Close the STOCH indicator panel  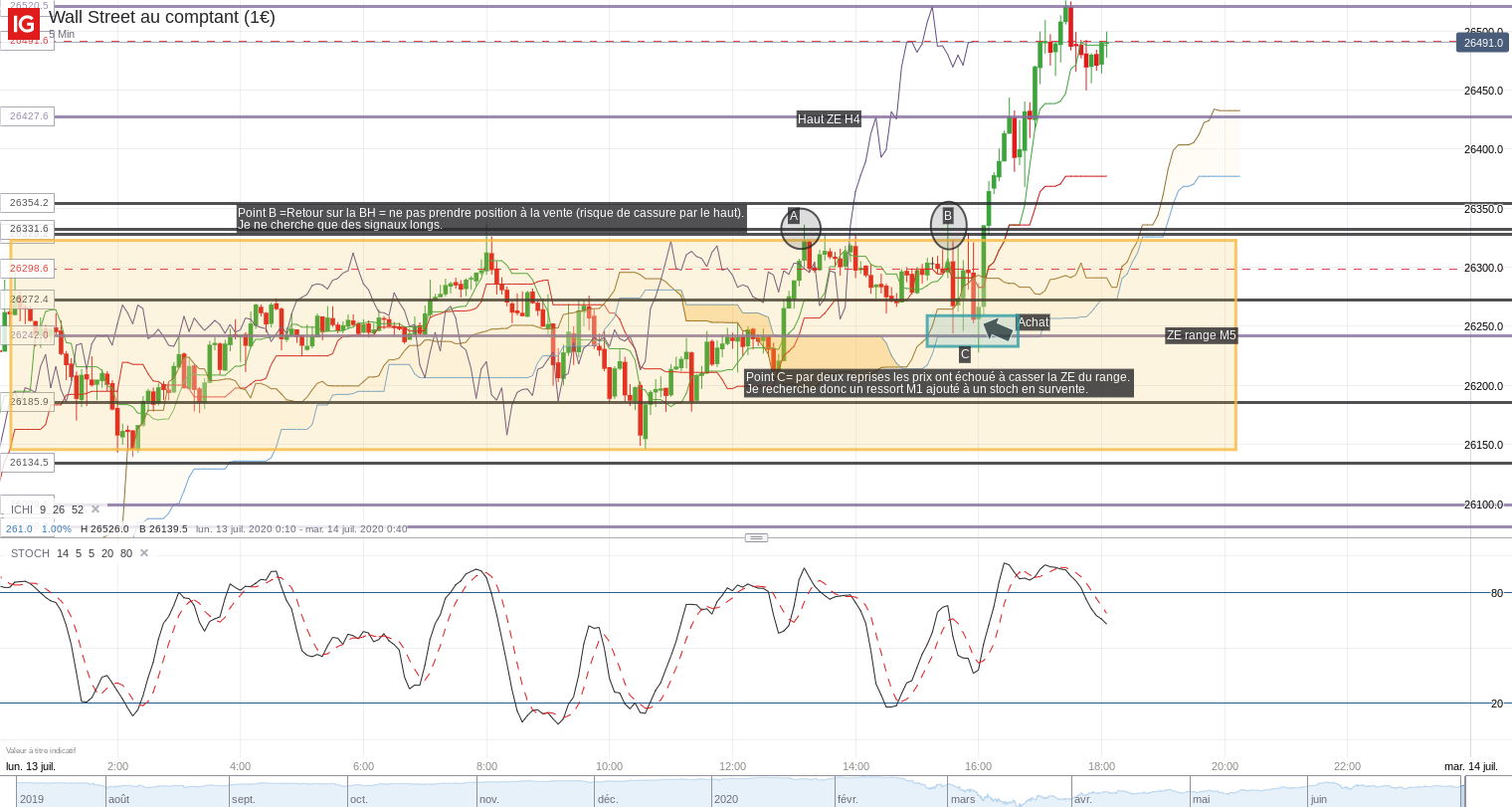(x=144, y=553)
